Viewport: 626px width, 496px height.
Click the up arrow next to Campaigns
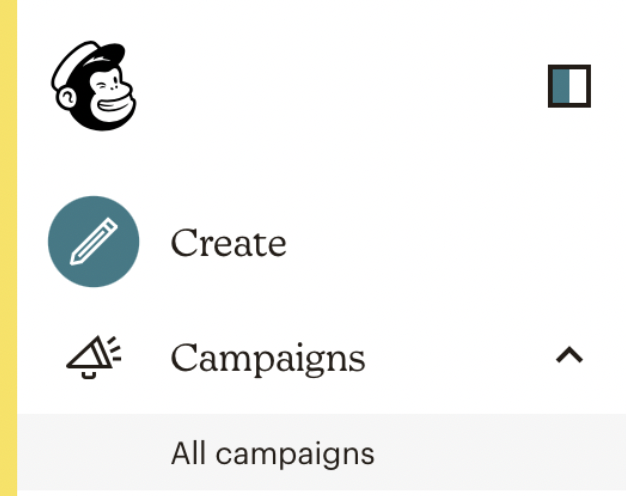(569, 355)
